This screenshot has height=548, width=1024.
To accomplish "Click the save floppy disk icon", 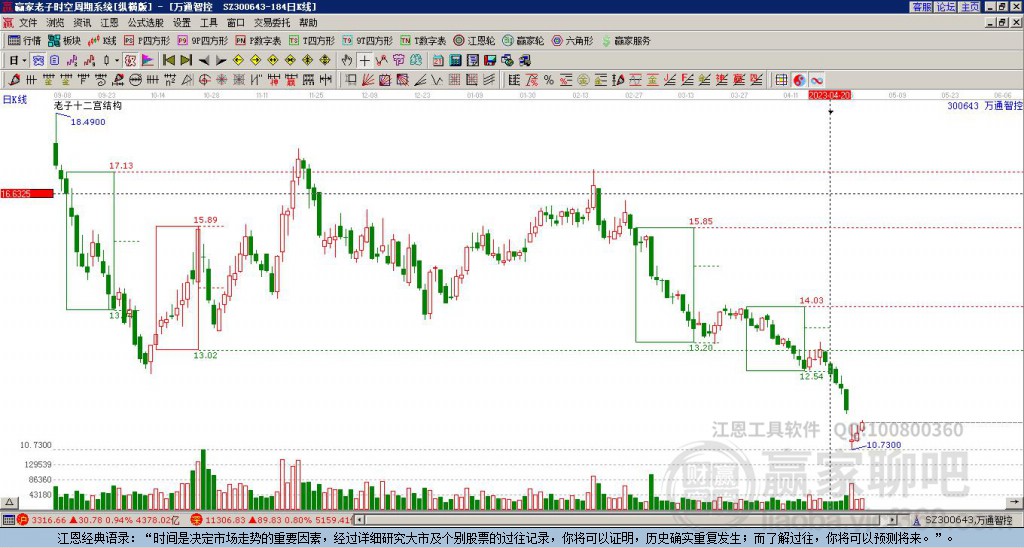I will point(490,61).
